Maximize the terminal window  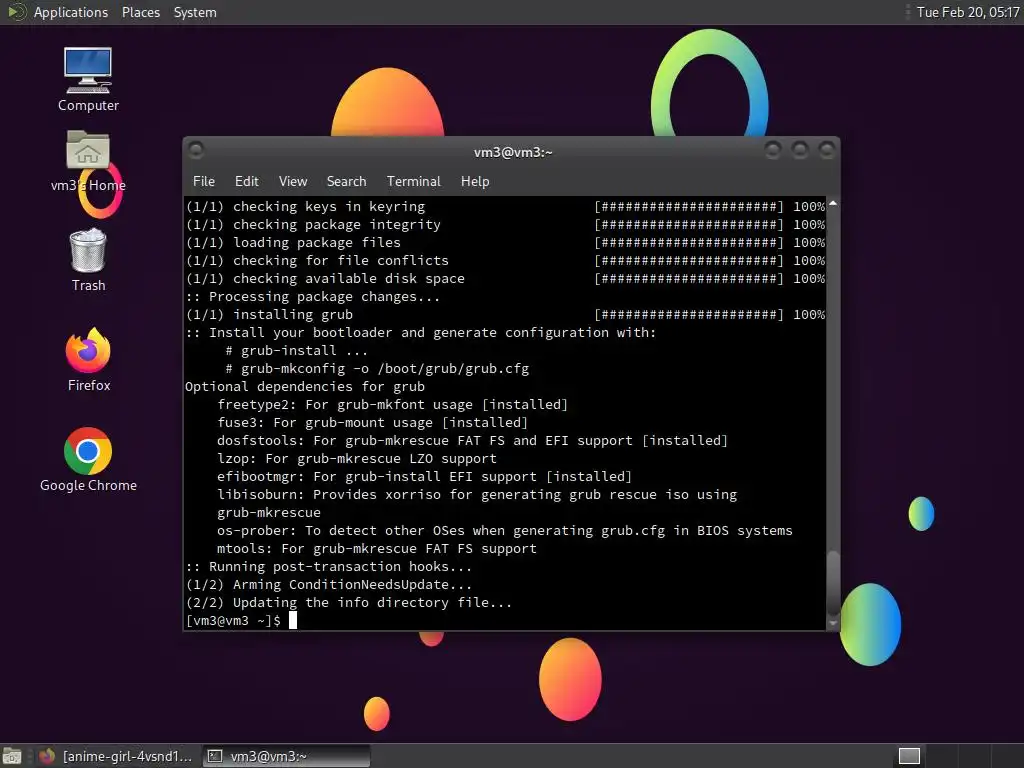click(800, 150)
